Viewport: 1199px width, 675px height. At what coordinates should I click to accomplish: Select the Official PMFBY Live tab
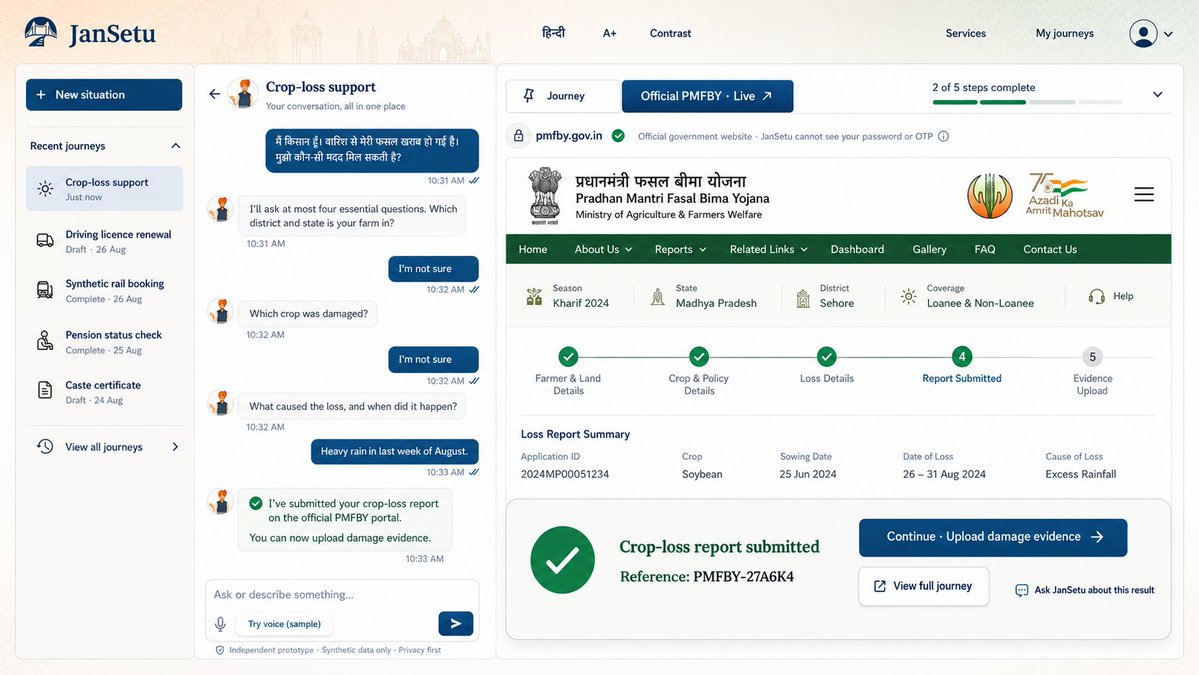tap(707, 96)
